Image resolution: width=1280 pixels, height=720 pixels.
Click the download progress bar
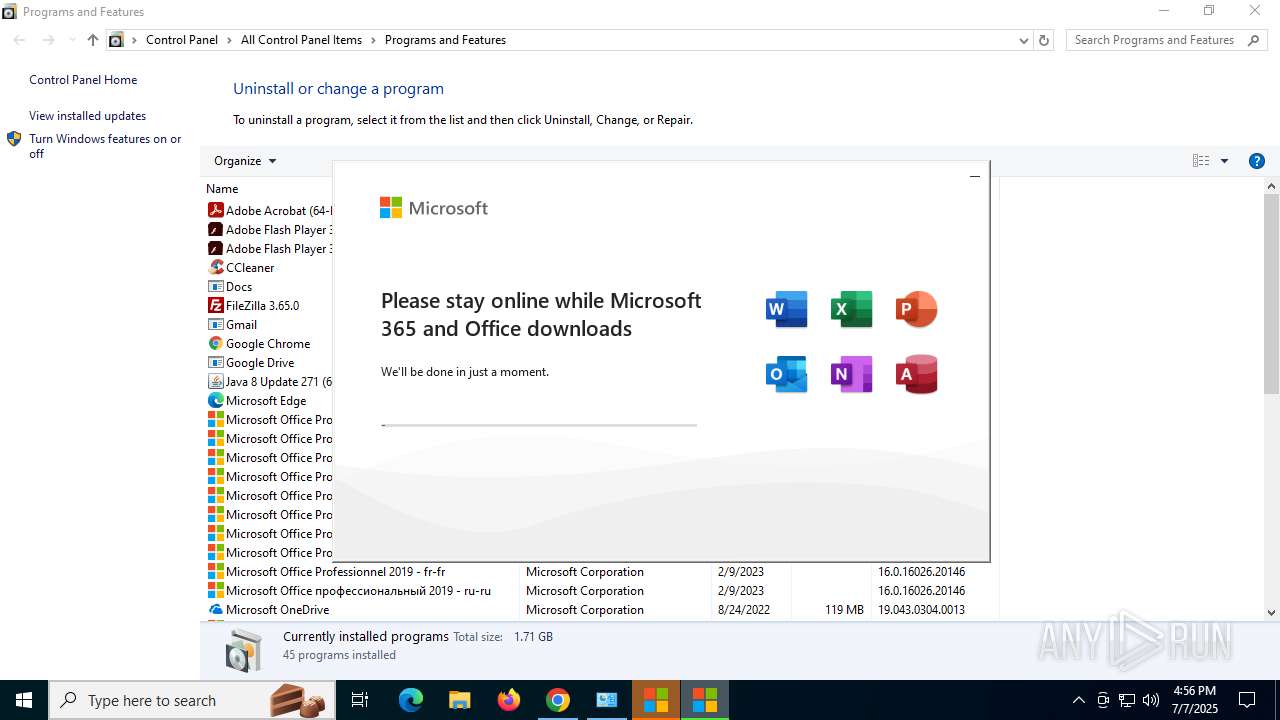pos(539,425)
